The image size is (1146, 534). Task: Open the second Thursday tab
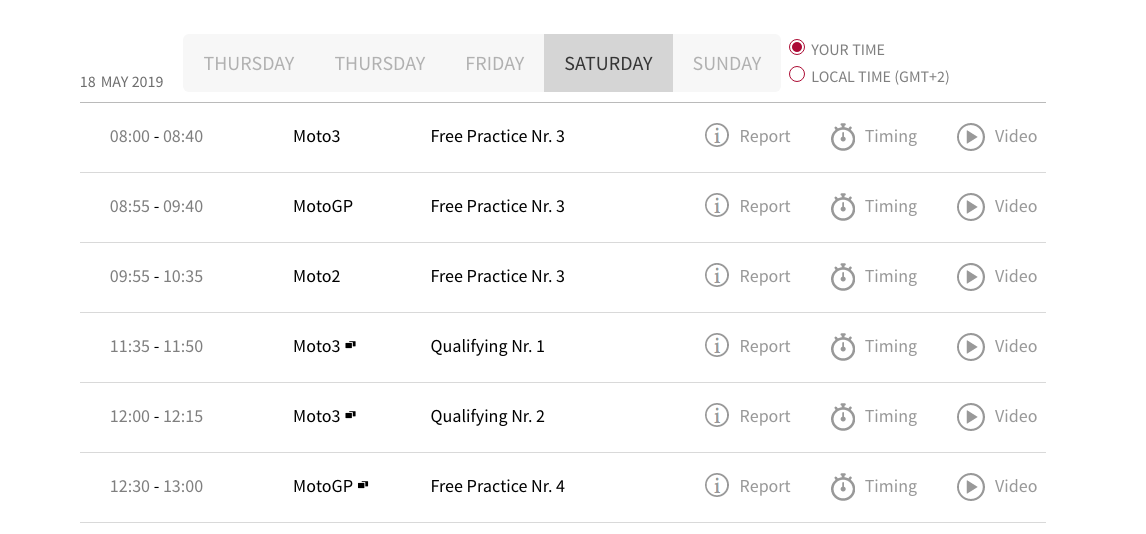point(379,63)
